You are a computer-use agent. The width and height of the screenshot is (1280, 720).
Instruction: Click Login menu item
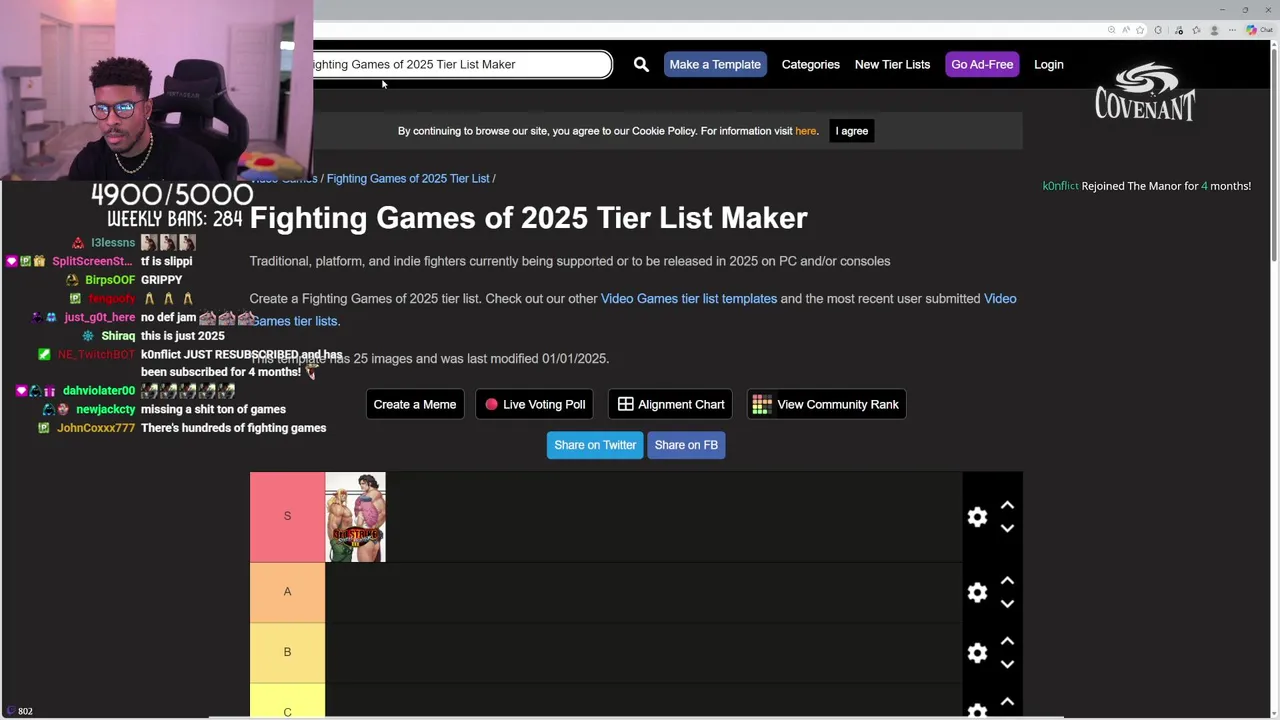(x=1048, y=64)
